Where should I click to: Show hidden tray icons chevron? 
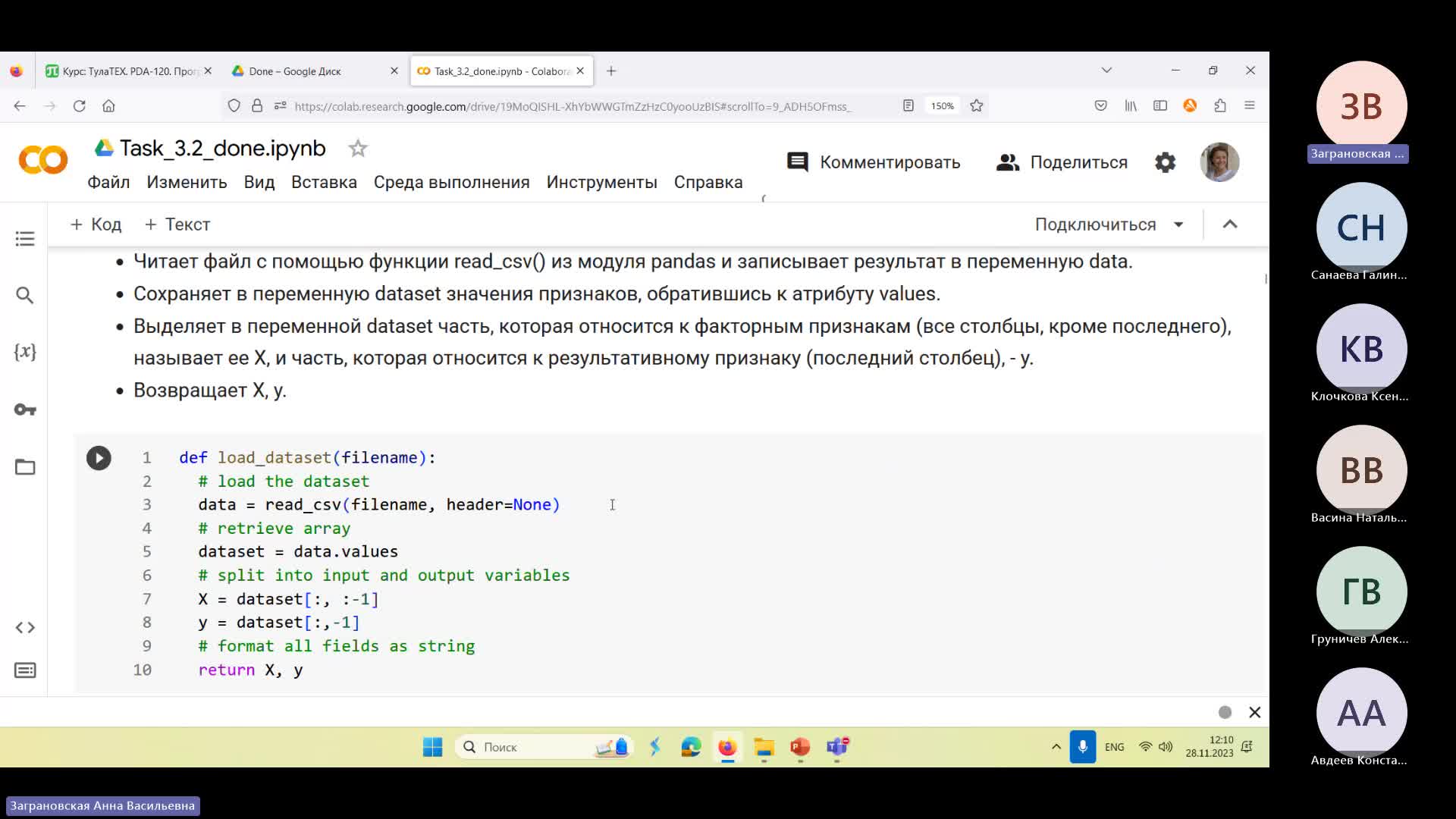[x=1056, y=747]
